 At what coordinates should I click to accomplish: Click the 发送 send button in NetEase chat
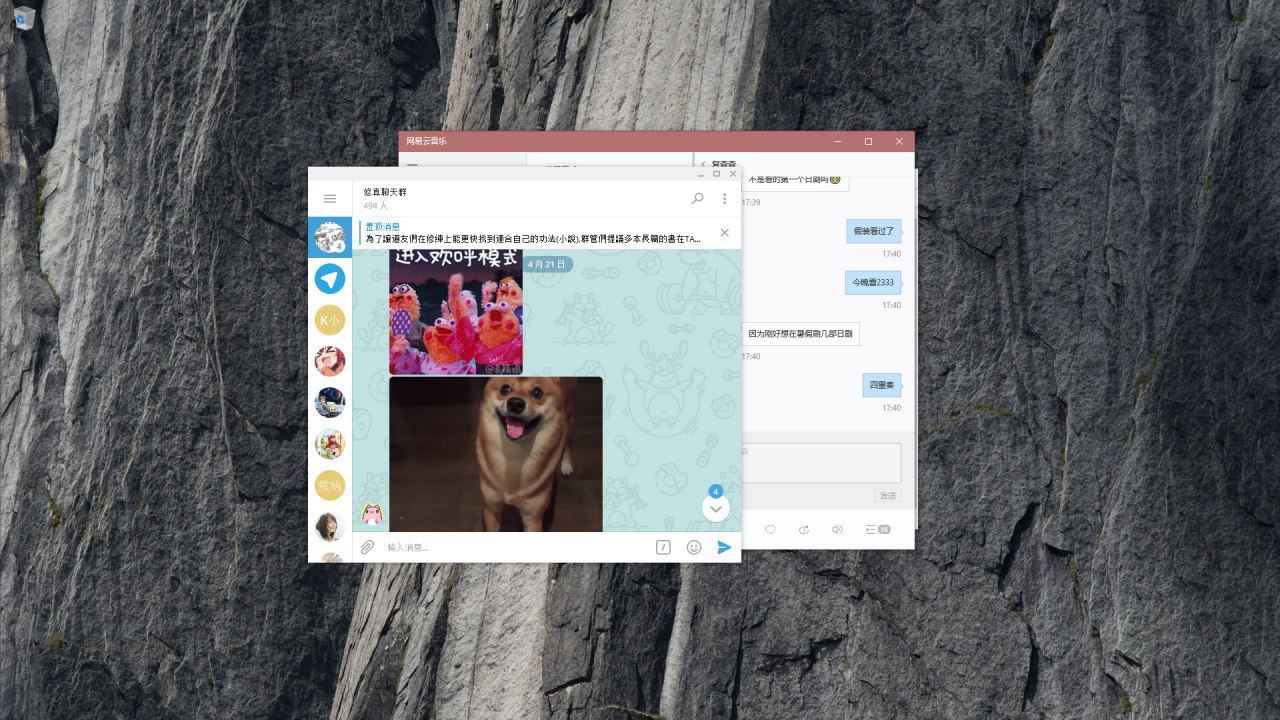tap(887, 496)
